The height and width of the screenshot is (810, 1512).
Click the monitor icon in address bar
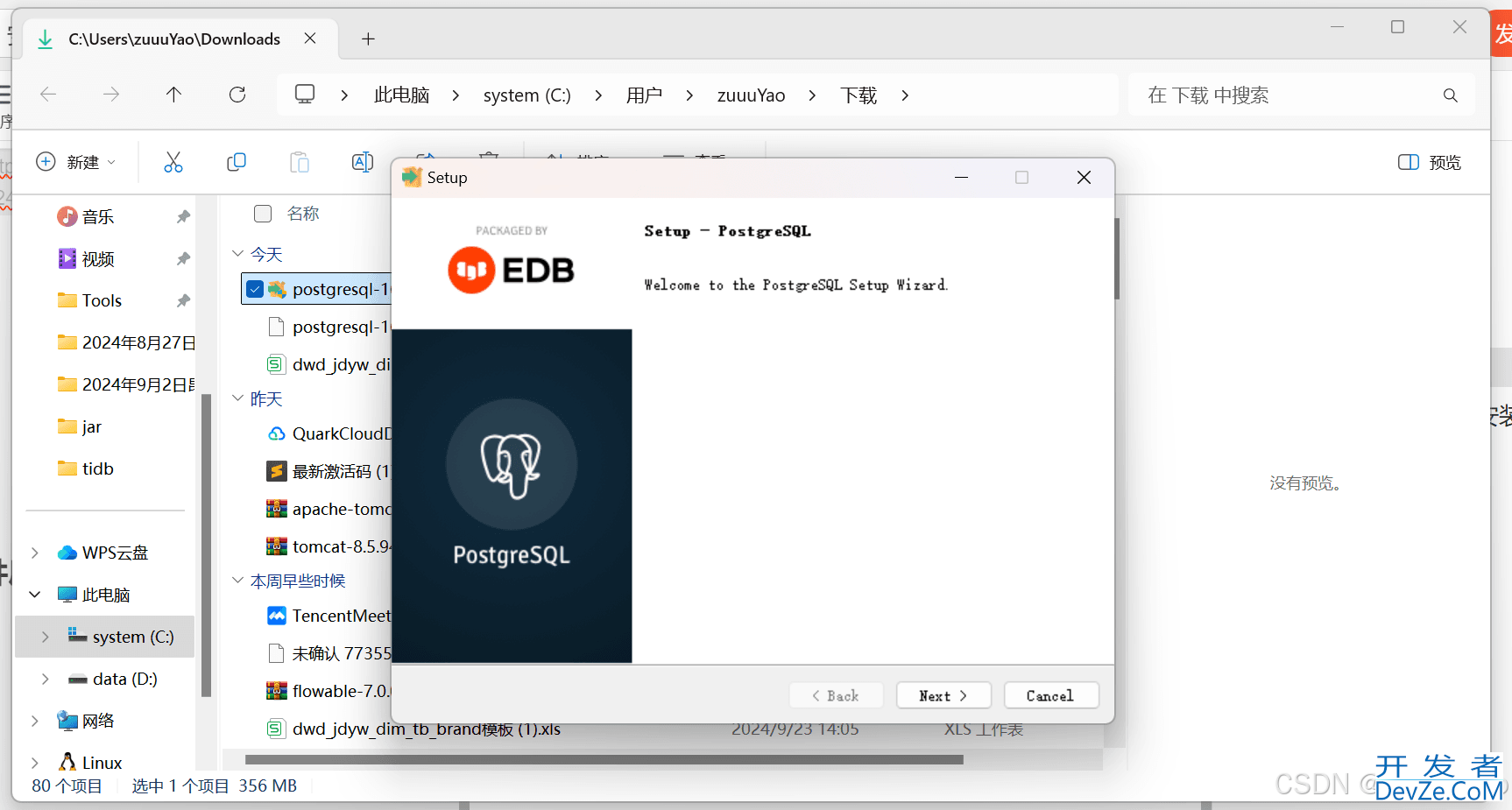coord(305,94)
